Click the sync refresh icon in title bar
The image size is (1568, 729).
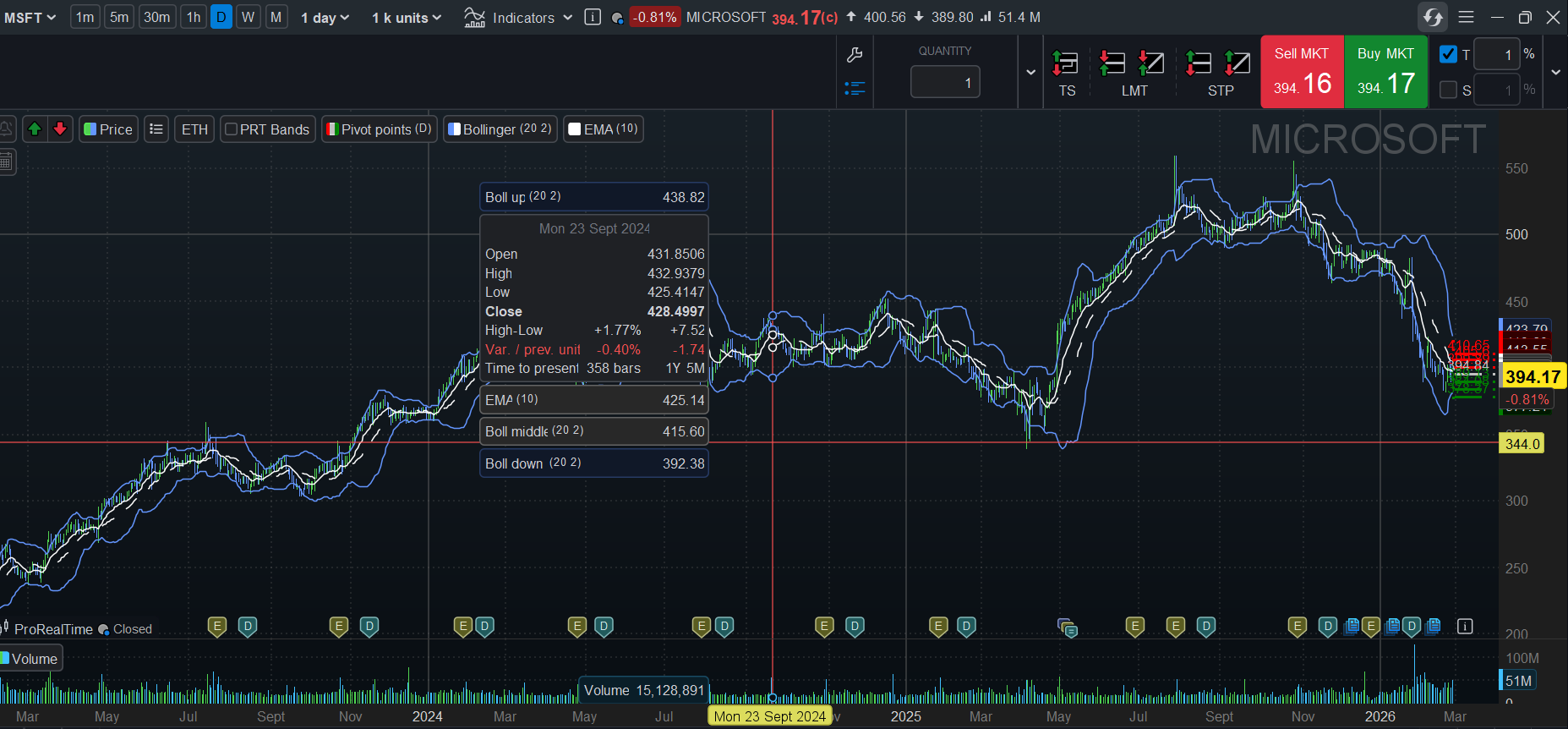[x=1433, y=17]
